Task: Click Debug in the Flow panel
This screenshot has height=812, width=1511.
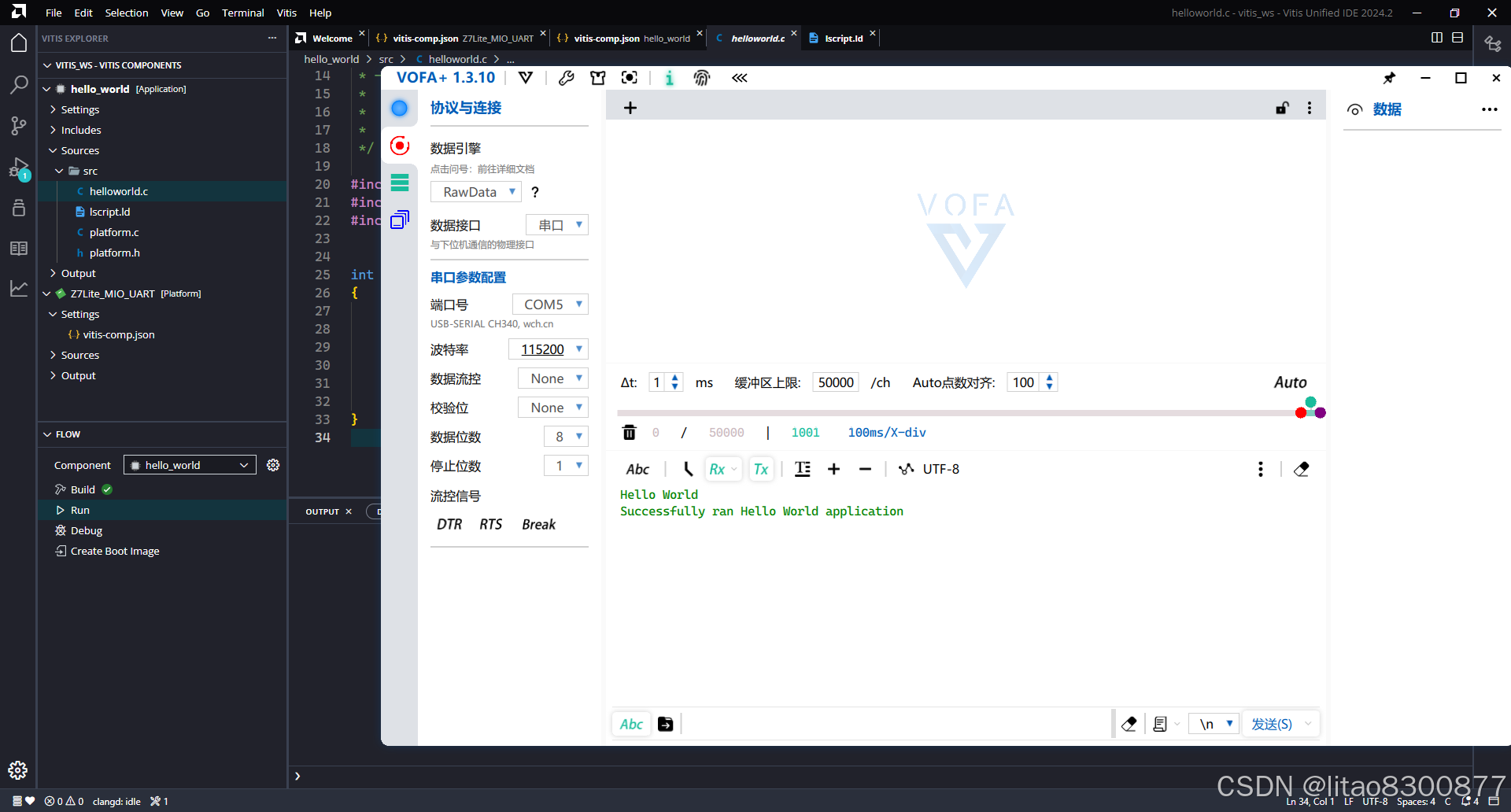Action: coord(87,530)
